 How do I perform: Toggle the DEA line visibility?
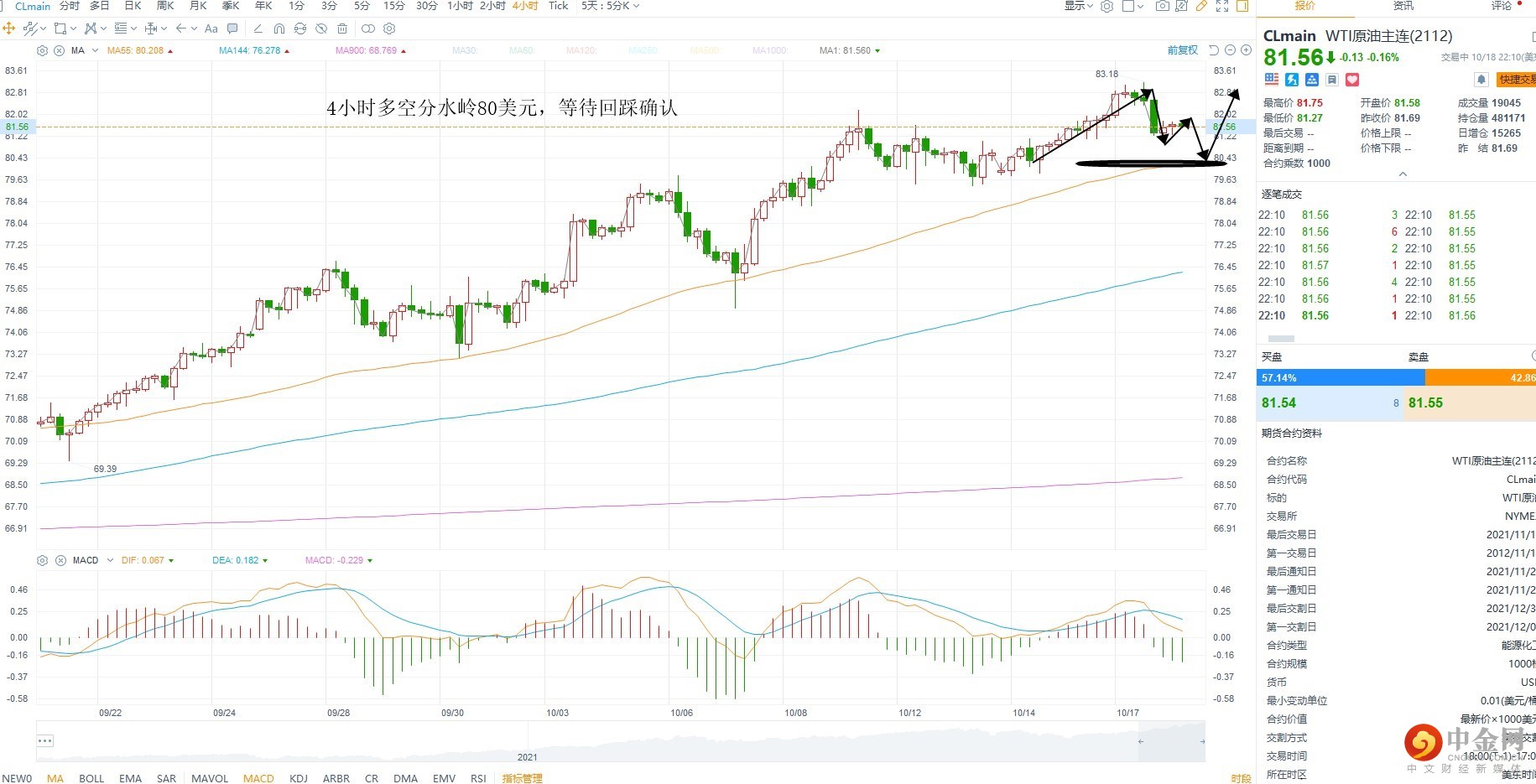pos(240,560)
